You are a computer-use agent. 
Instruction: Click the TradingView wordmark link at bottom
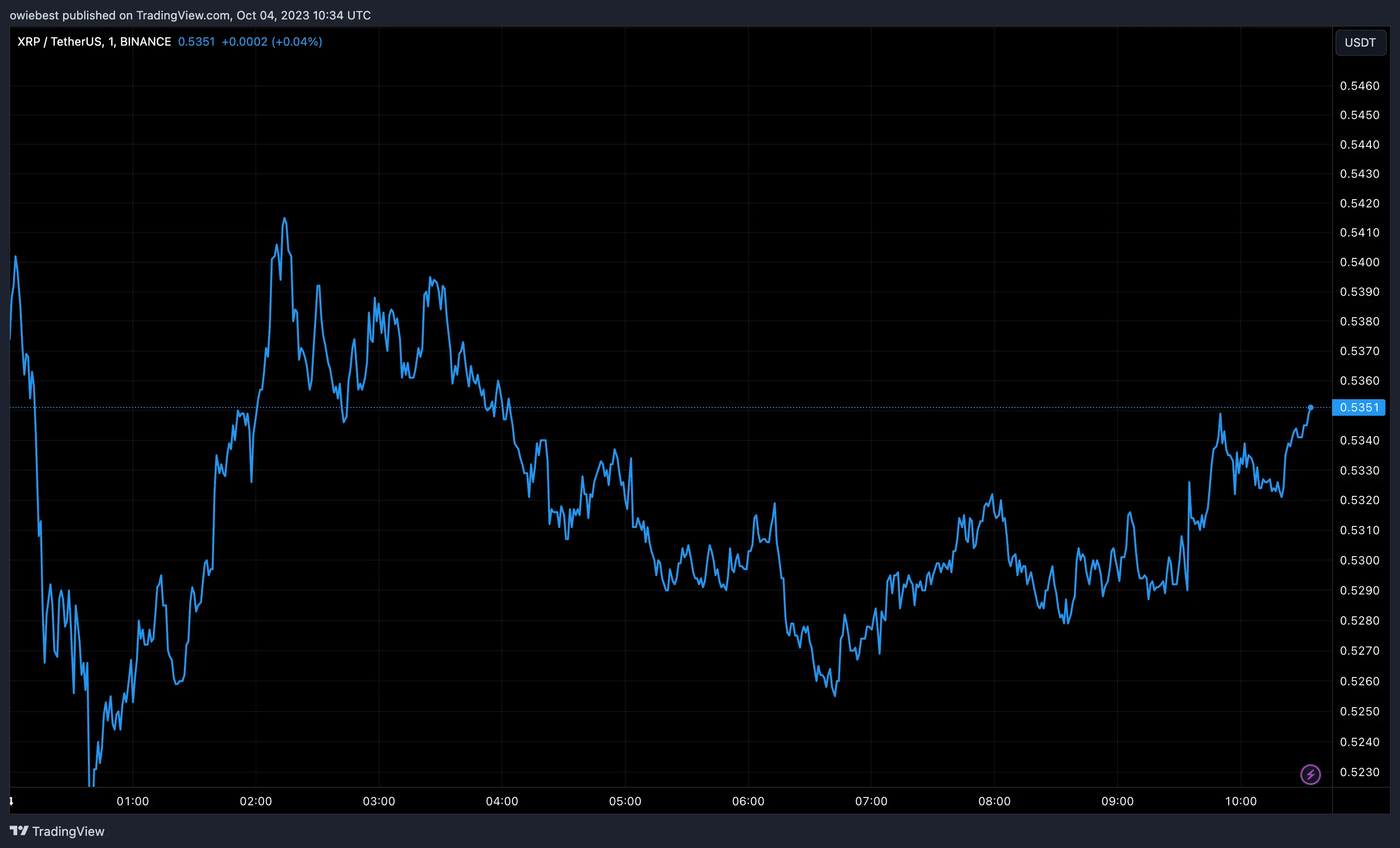click(70, 831)
